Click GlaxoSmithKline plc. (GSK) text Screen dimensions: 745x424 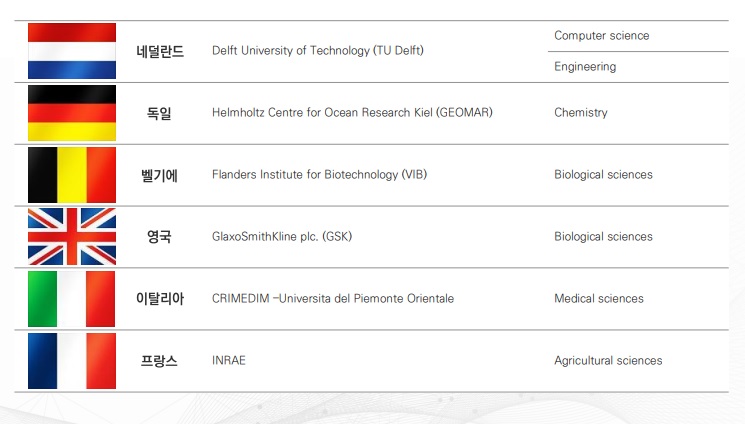(282, 236)
